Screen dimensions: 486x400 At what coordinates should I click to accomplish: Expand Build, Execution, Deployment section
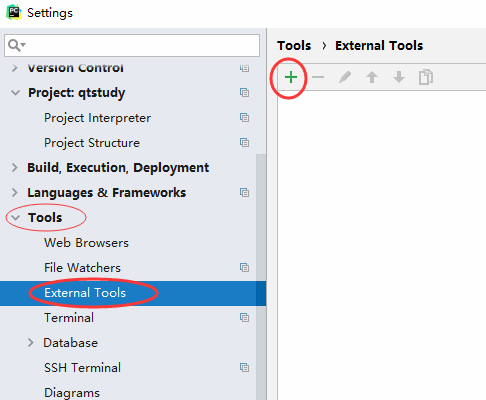[x=15, y=167]
